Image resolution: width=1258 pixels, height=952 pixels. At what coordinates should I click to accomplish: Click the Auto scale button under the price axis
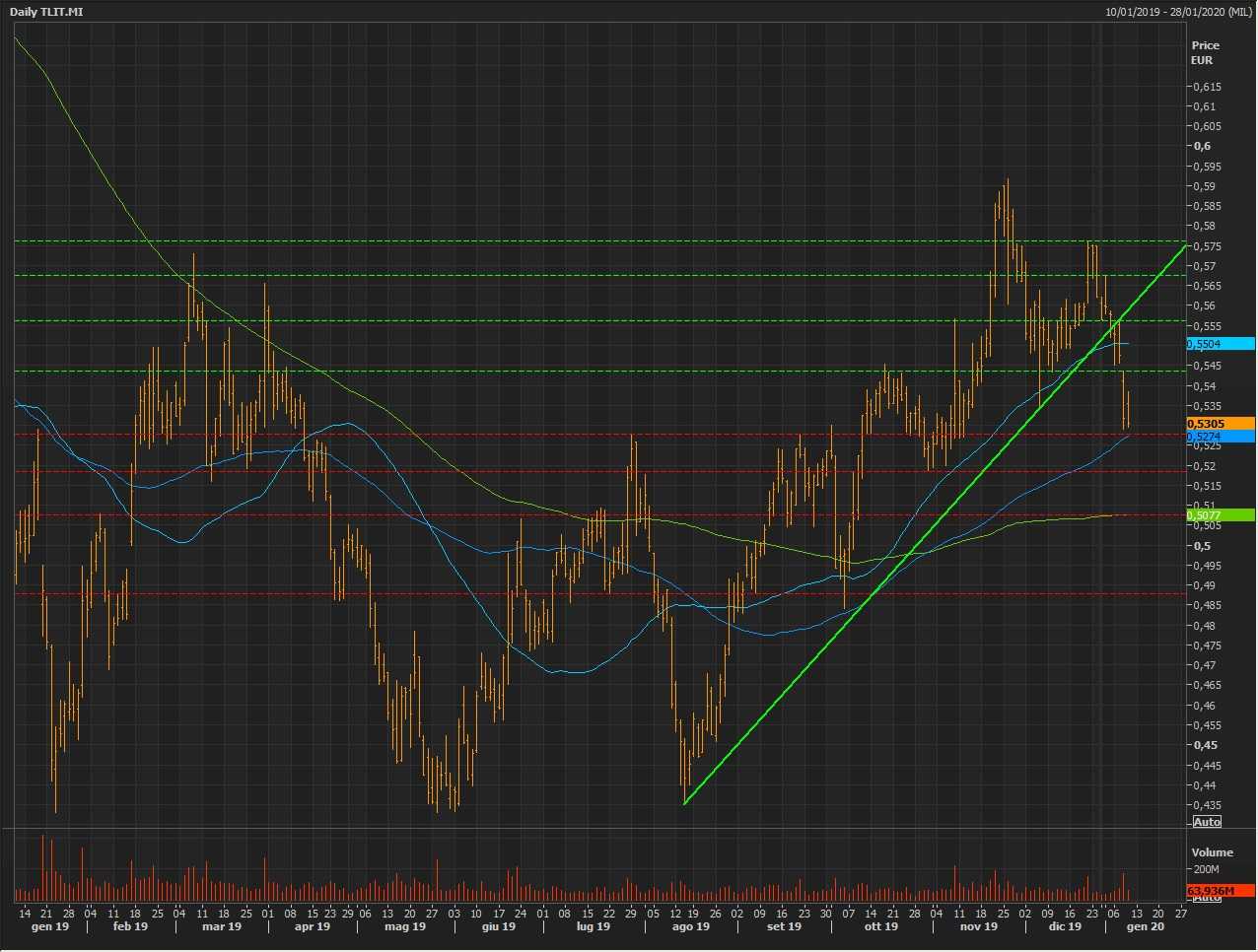coord(1207,822)
